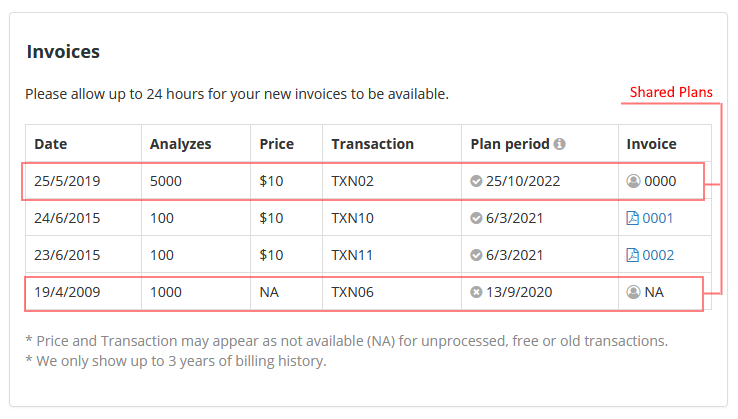Click the check icon in the TXN11 row
This screenshot has height=419, width=738.
476,255
